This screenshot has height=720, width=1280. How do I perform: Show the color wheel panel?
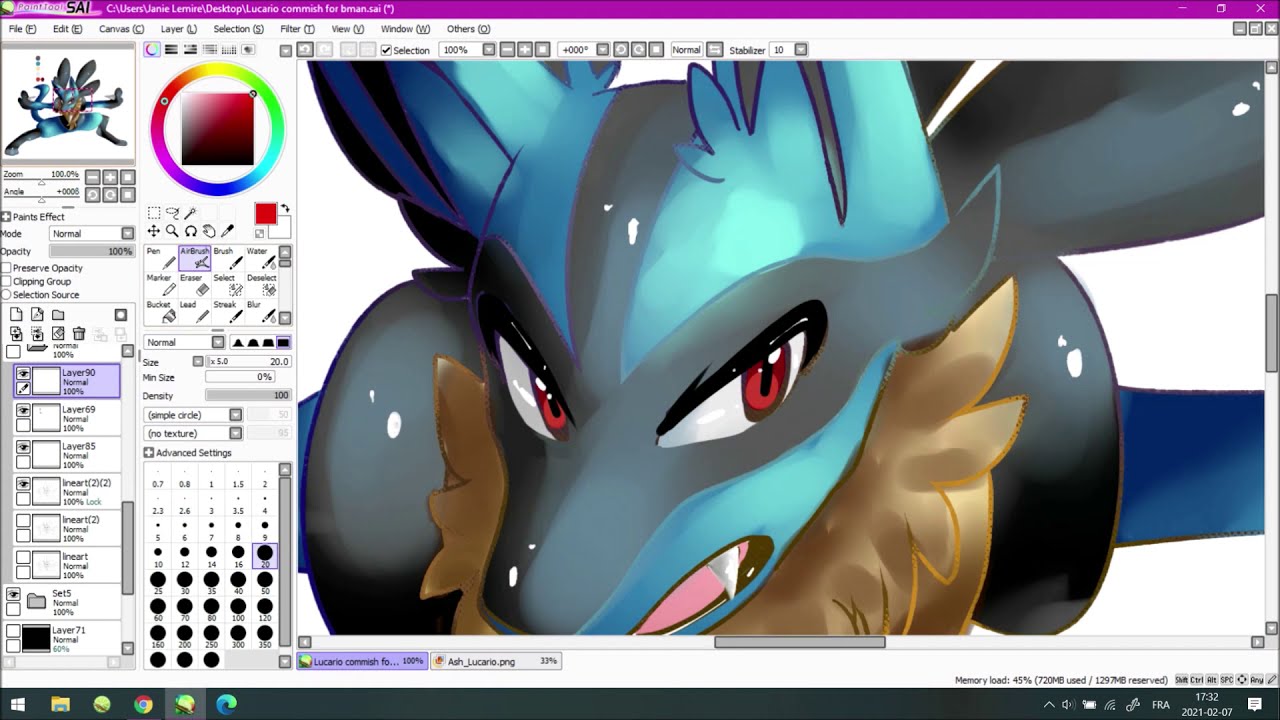coord(152,49)
